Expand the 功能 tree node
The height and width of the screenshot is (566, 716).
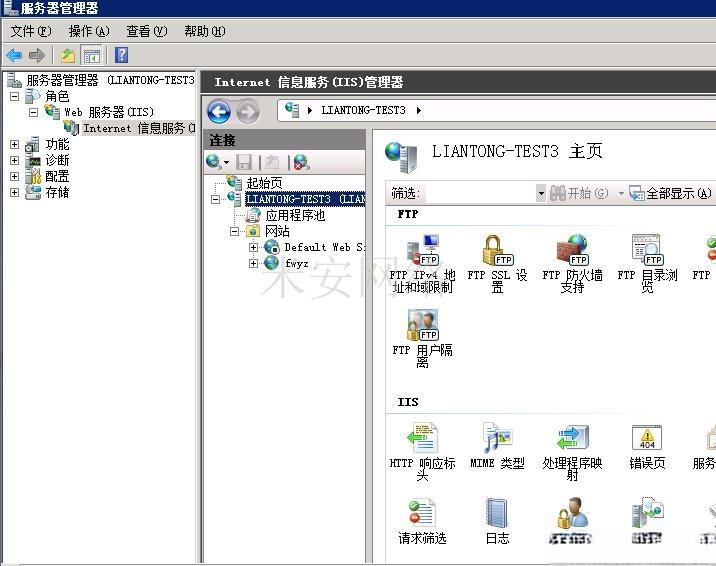(15, 145)
